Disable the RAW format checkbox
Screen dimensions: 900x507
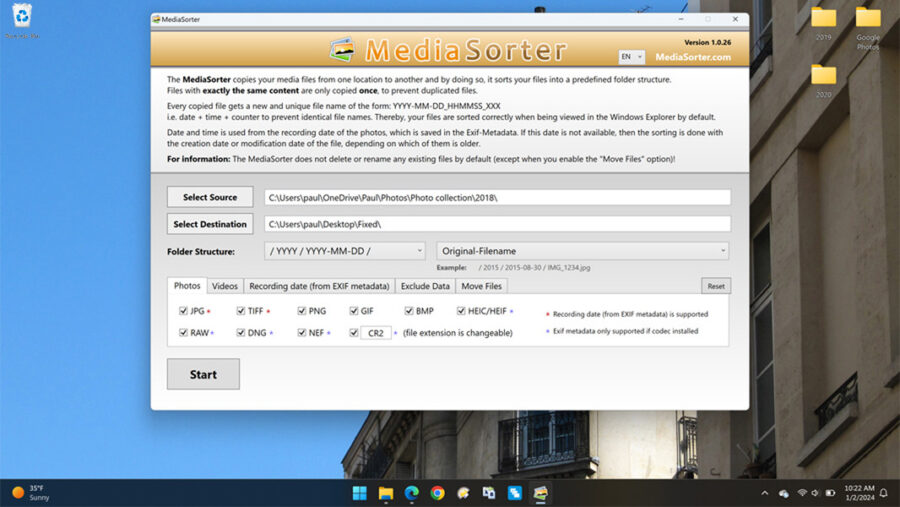coord(183,333)
